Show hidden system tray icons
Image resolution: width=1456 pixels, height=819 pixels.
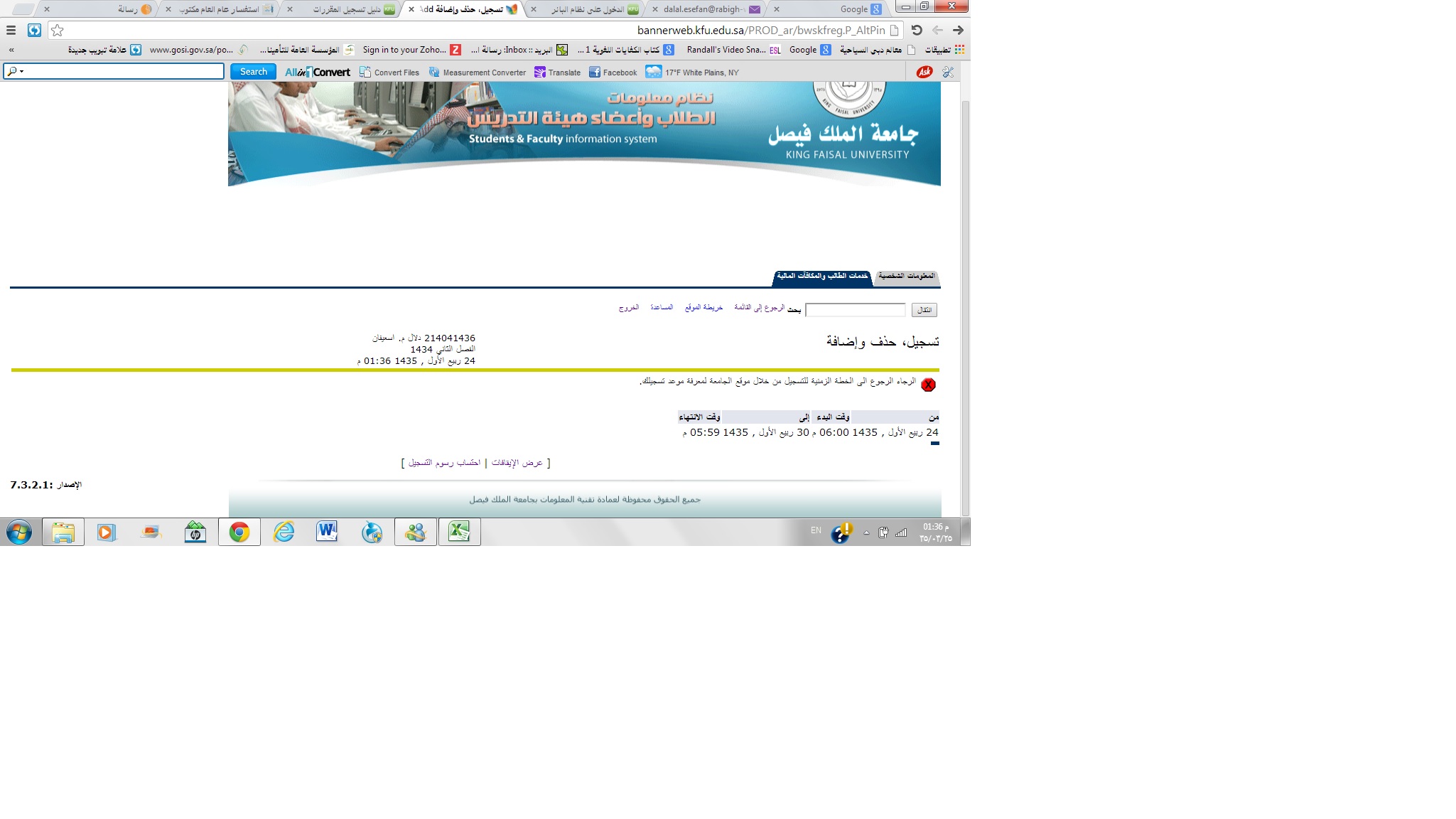tap(866, 532)
